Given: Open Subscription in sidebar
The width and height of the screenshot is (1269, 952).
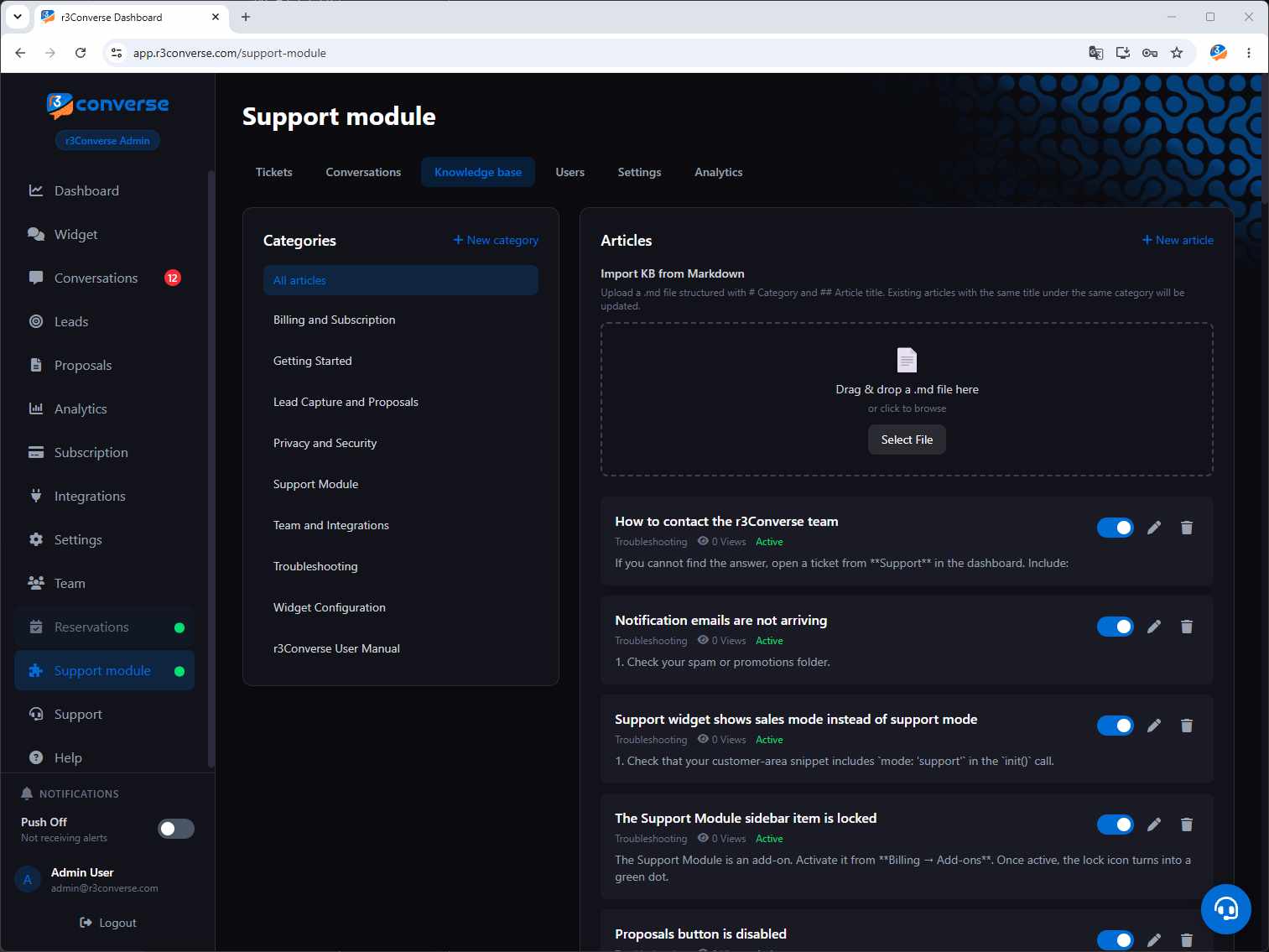Looking at the screenshot, I should click(104, 452).
